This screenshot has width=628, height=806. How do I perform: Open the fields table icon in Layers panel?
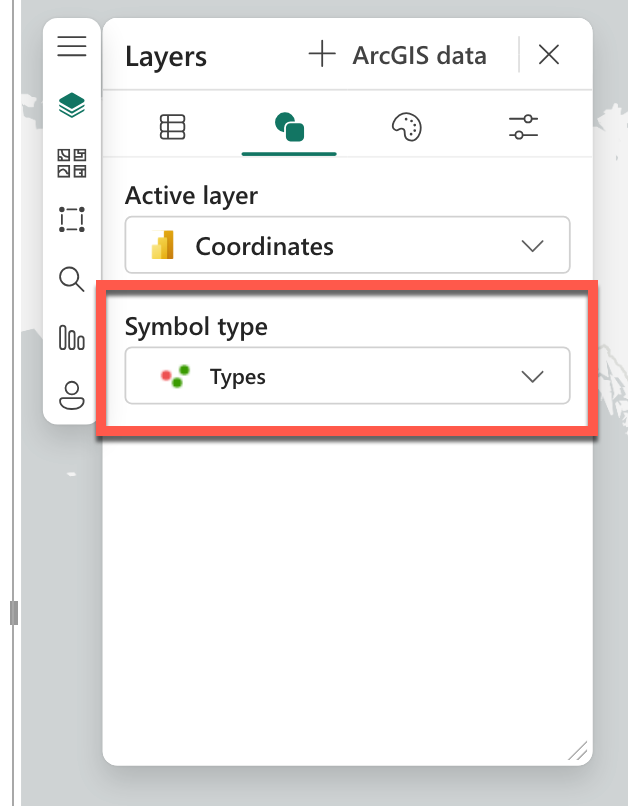pos(172,126)
